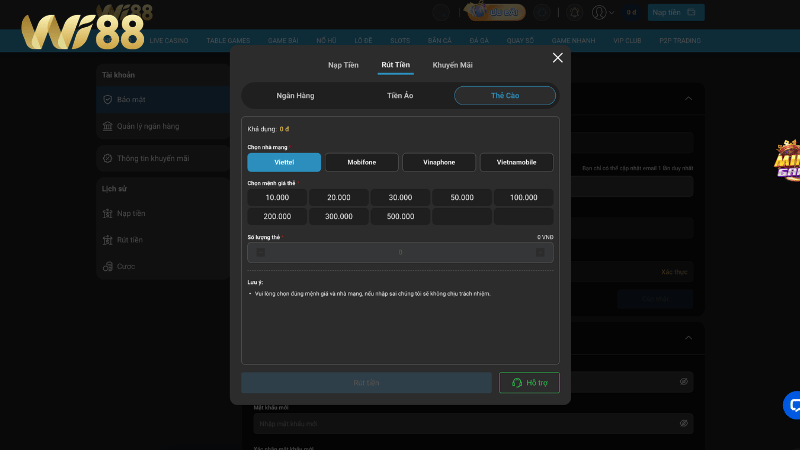This screenshot has width=800, height=450.
Task: Click the notification bell icon in header
Action: (x=574, y=12)
